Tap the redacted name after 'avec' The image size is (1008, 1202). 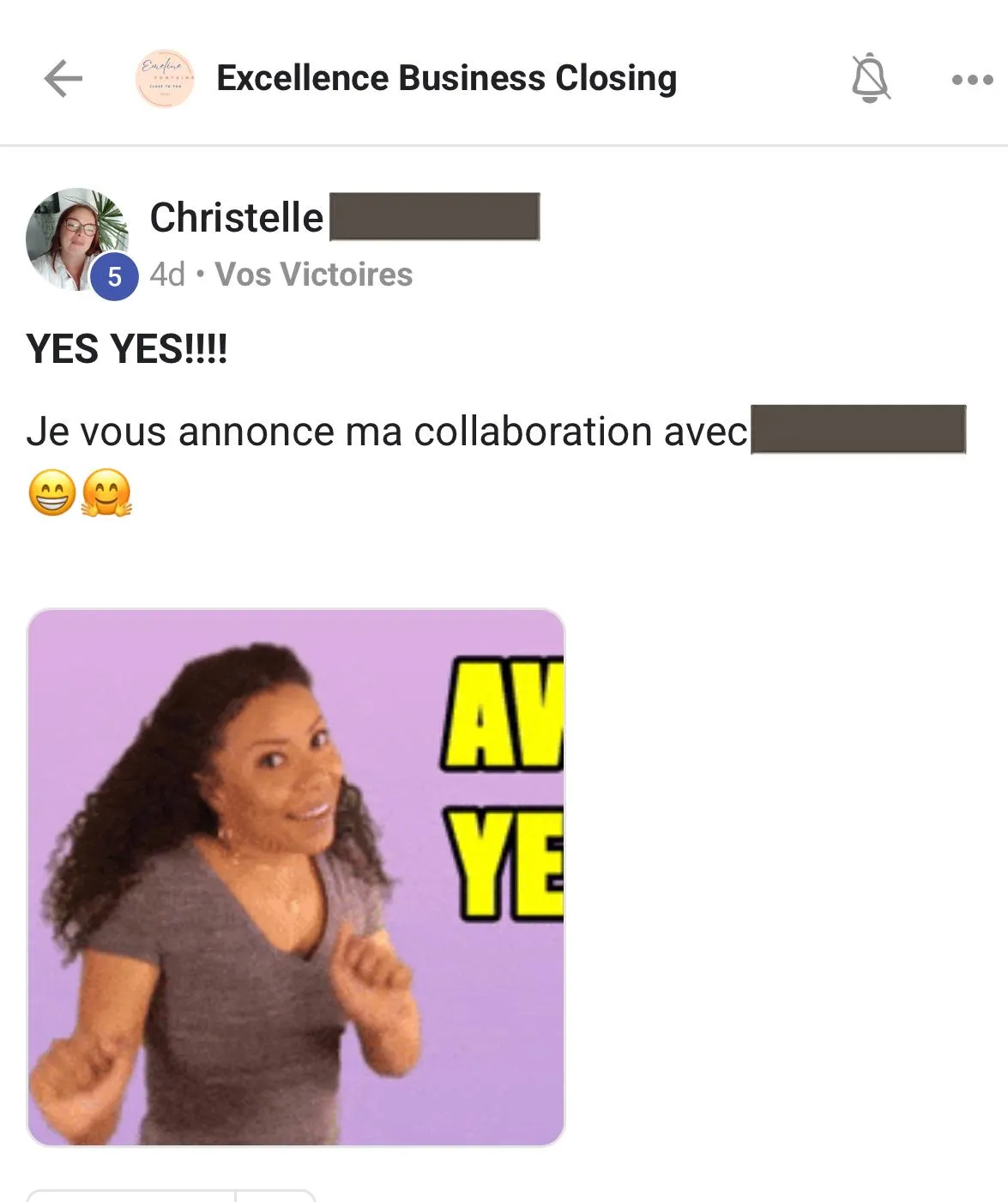(x=859, y=429)
